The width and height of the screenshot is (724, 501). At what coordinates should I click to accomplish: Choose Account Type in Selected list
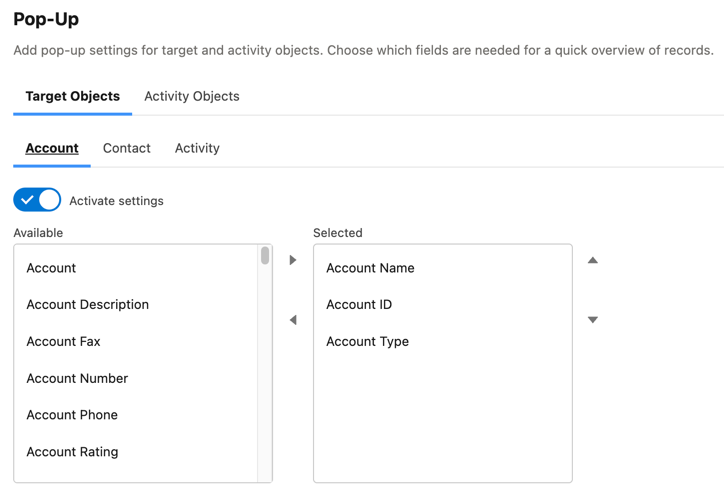(367, 341)
